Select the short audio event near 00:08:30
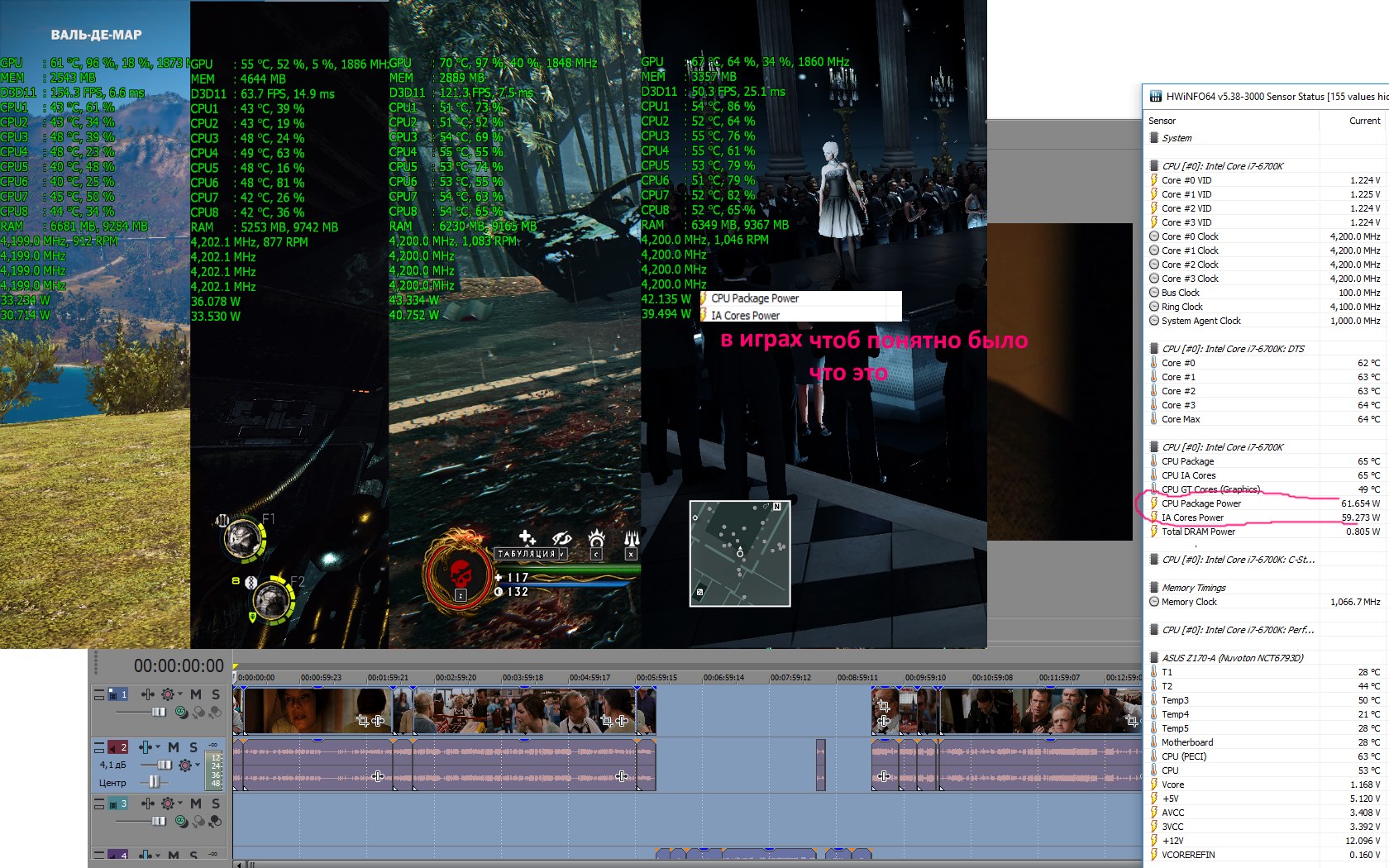The height and width of the screenshot is (868, 1389). tap(820, 765)
